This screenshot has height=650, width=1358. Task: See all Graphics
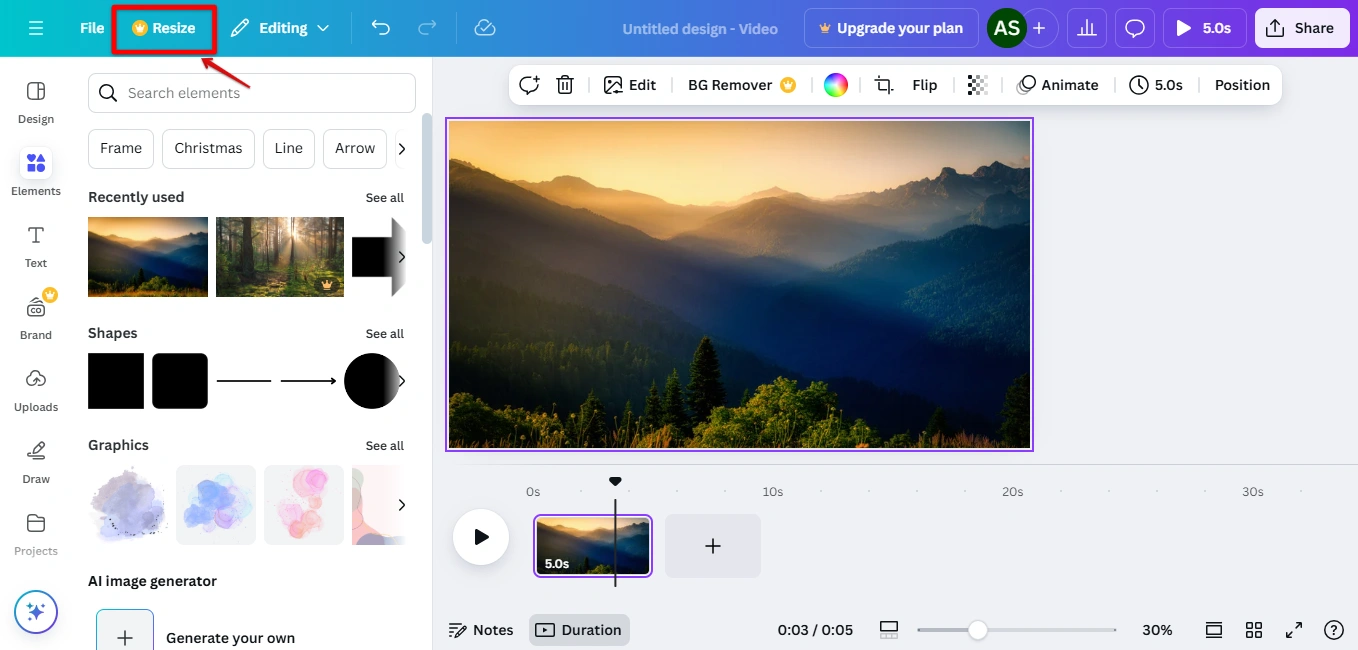[384, 446]
